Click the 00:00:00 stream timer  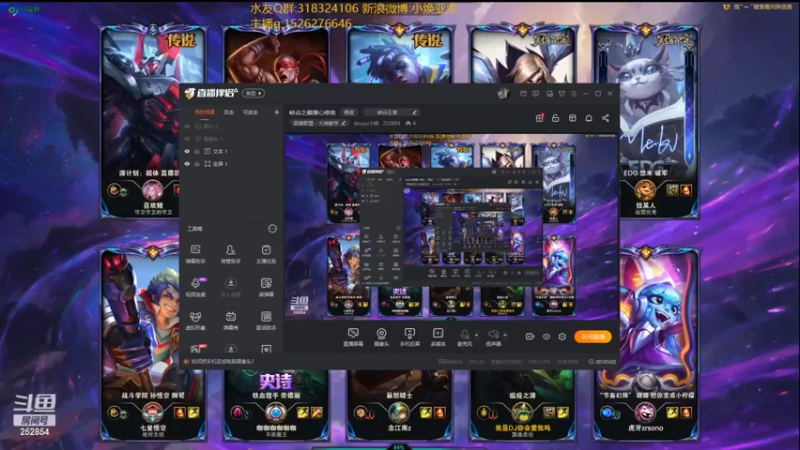tap(602, 362)
